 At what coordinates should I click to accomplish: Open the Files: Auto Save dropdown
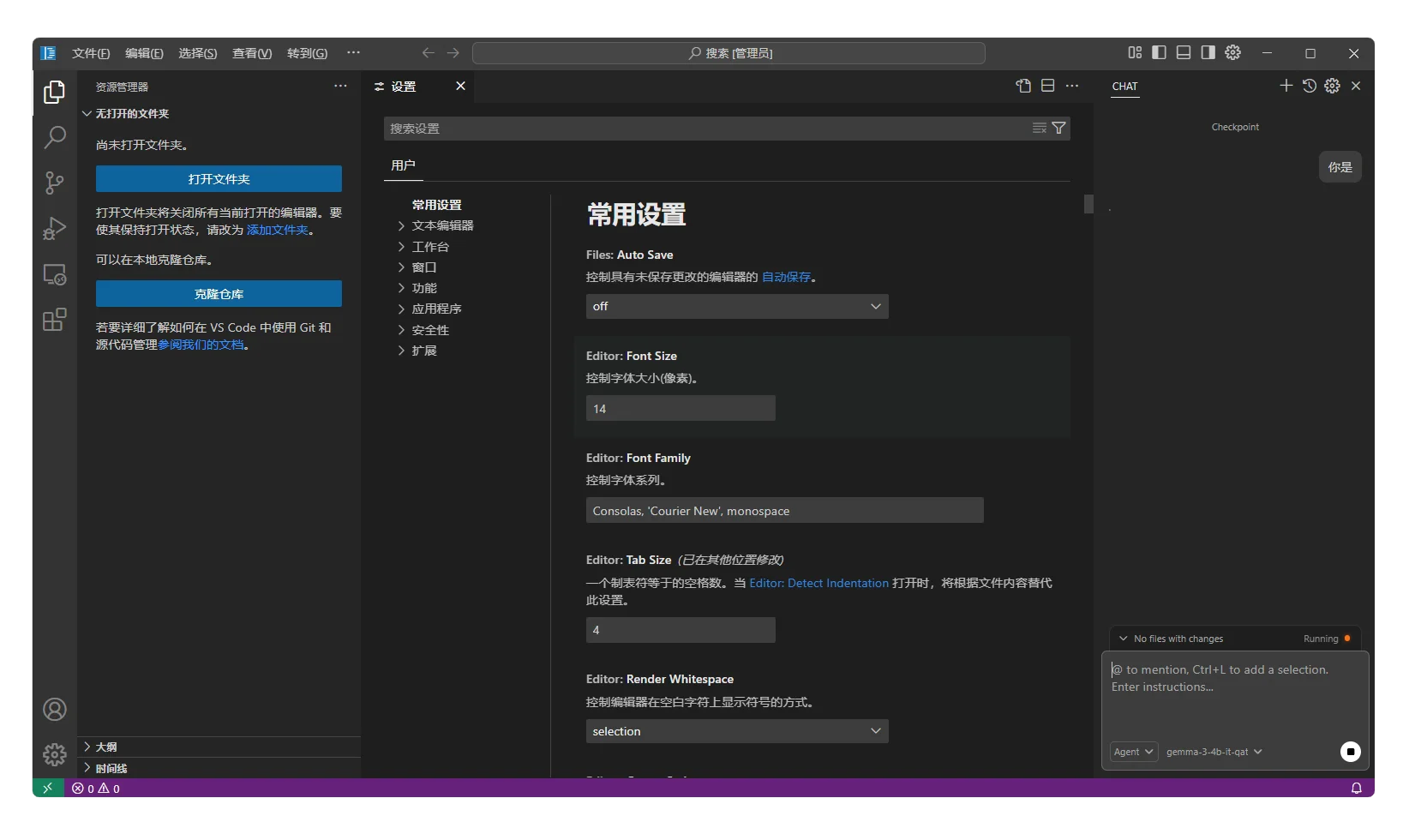coord(737,307)
